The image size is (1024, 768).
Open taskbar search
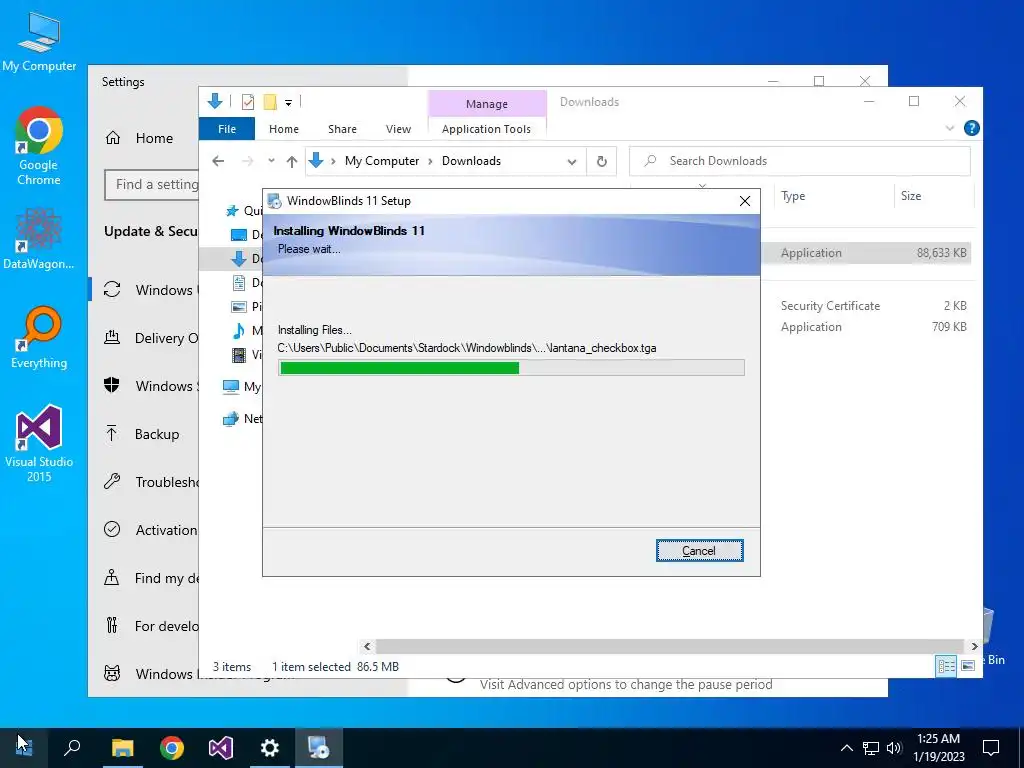click(x=72, y=748)
